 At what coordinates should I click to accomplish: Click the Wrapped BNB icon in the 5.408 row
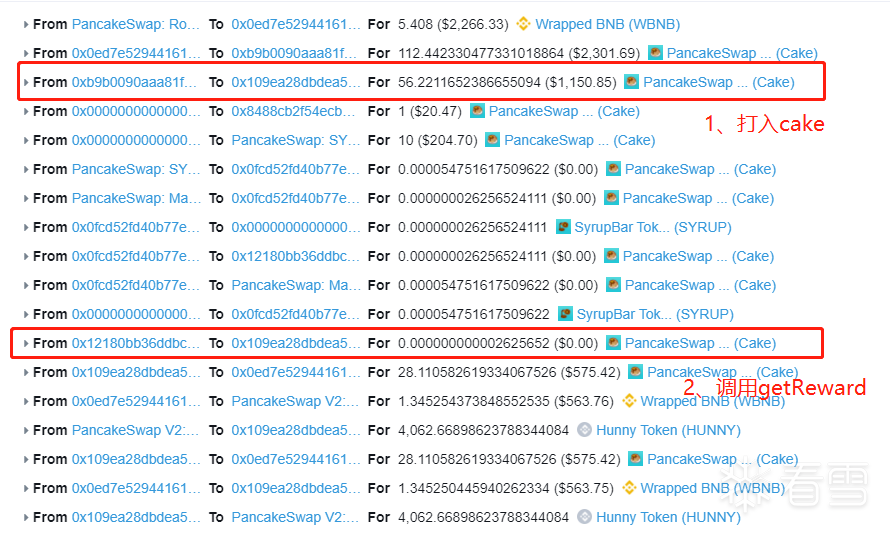tap(523, 24)
